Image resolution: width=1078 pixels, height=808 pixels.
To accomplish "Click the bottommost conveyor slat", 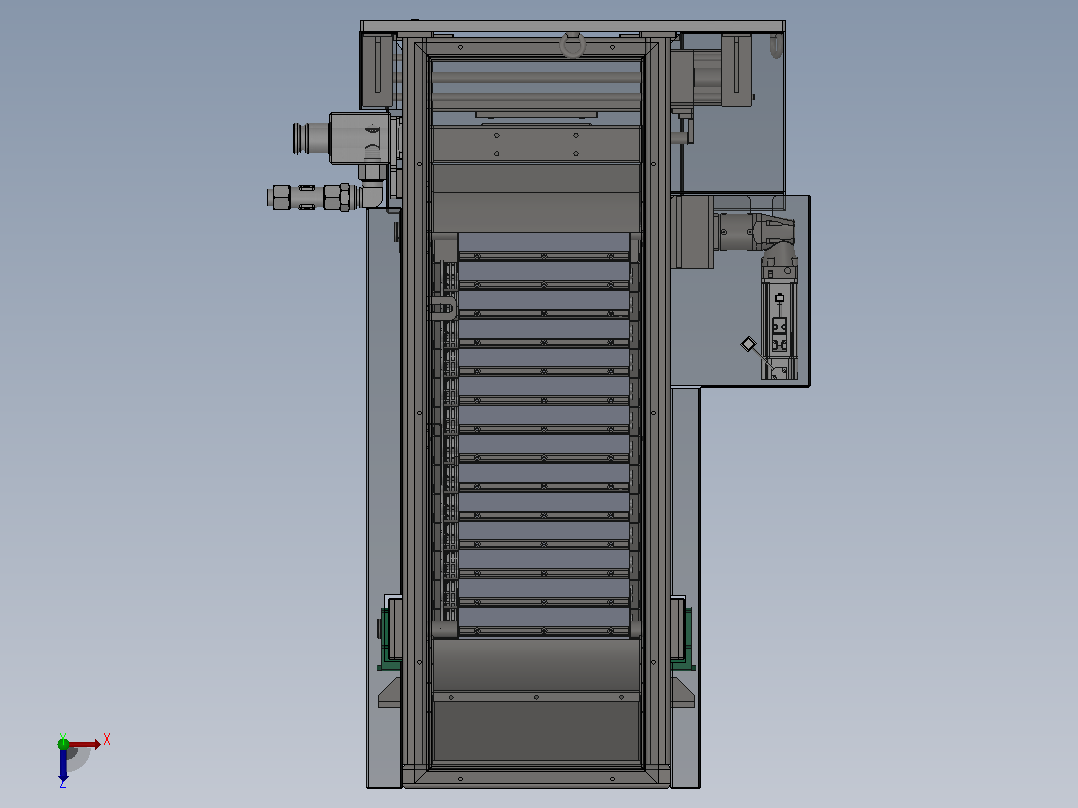I will 544,631.
